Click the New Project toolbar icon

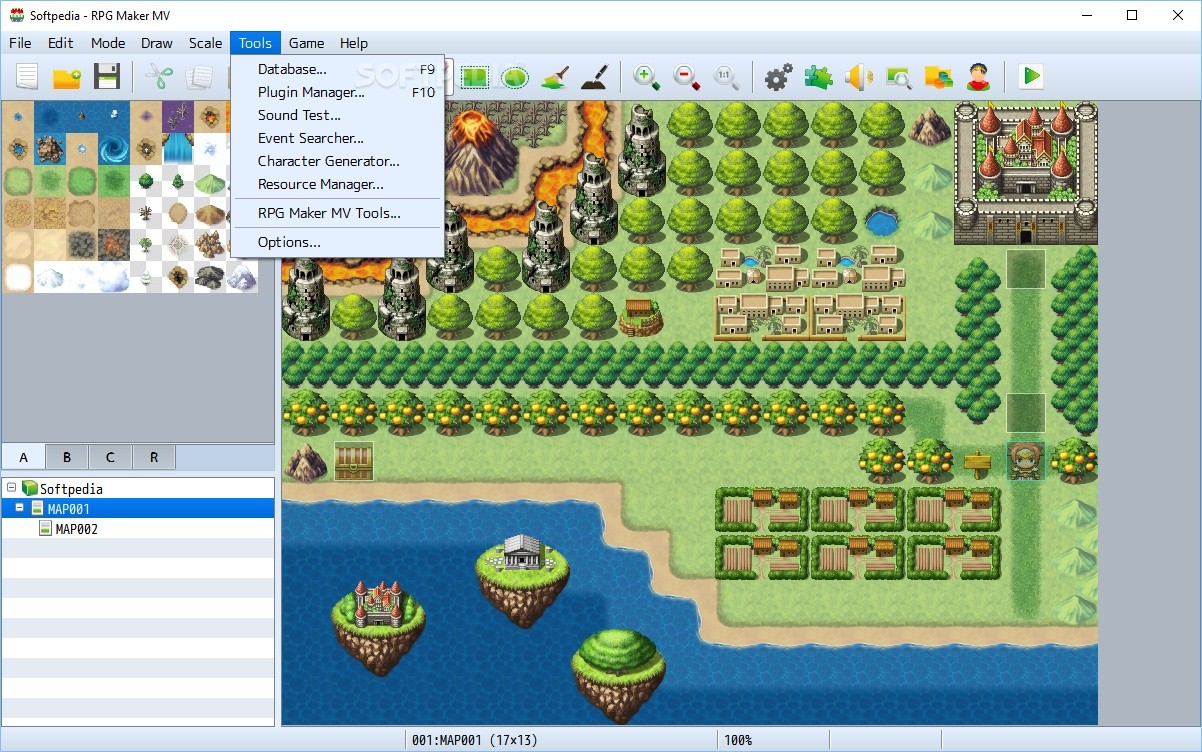pos(27,77)
